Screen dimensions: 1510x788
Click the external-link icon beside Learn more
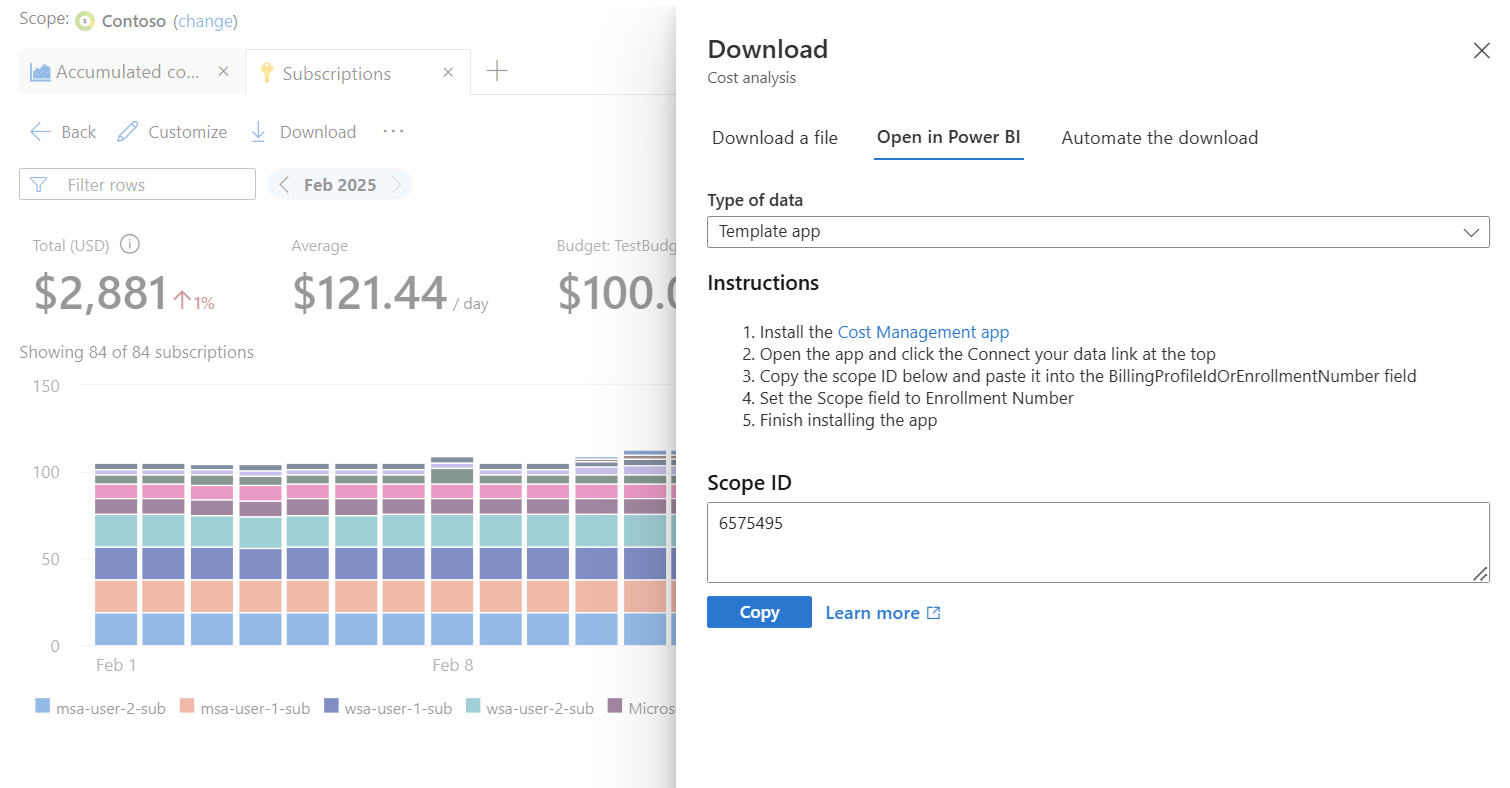tap(931, 611)
